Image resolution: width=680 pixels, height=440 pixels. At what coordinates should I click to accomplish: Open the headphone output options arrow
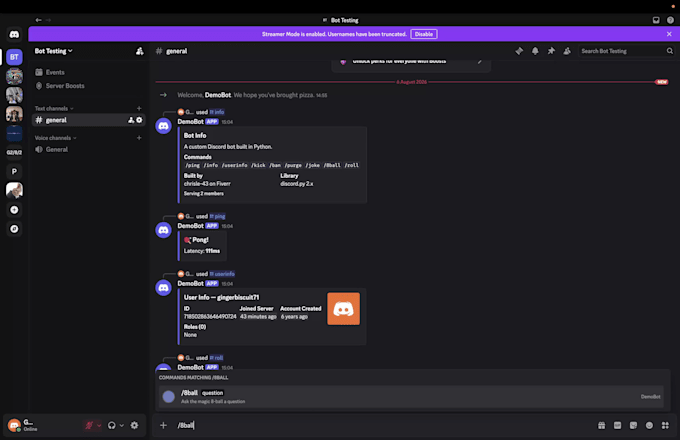point(122,425)
